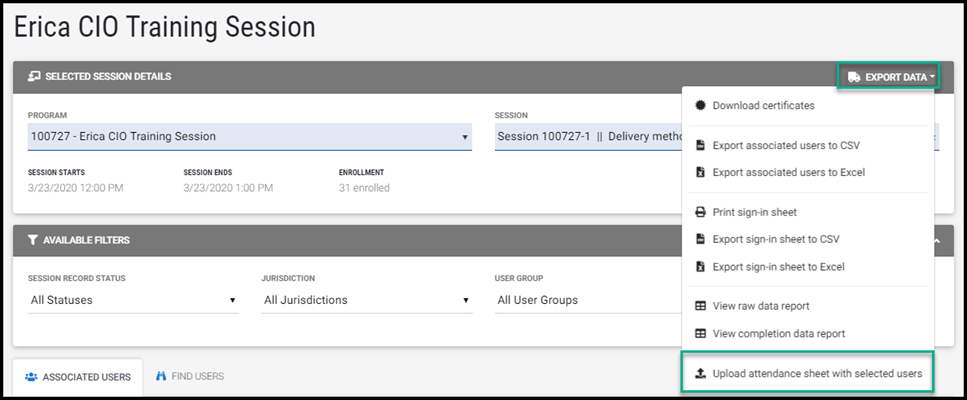Viewport: 967px width, 400px height.
Task: Open the Program dropdown selector
Action: click(x=249, y=136)
